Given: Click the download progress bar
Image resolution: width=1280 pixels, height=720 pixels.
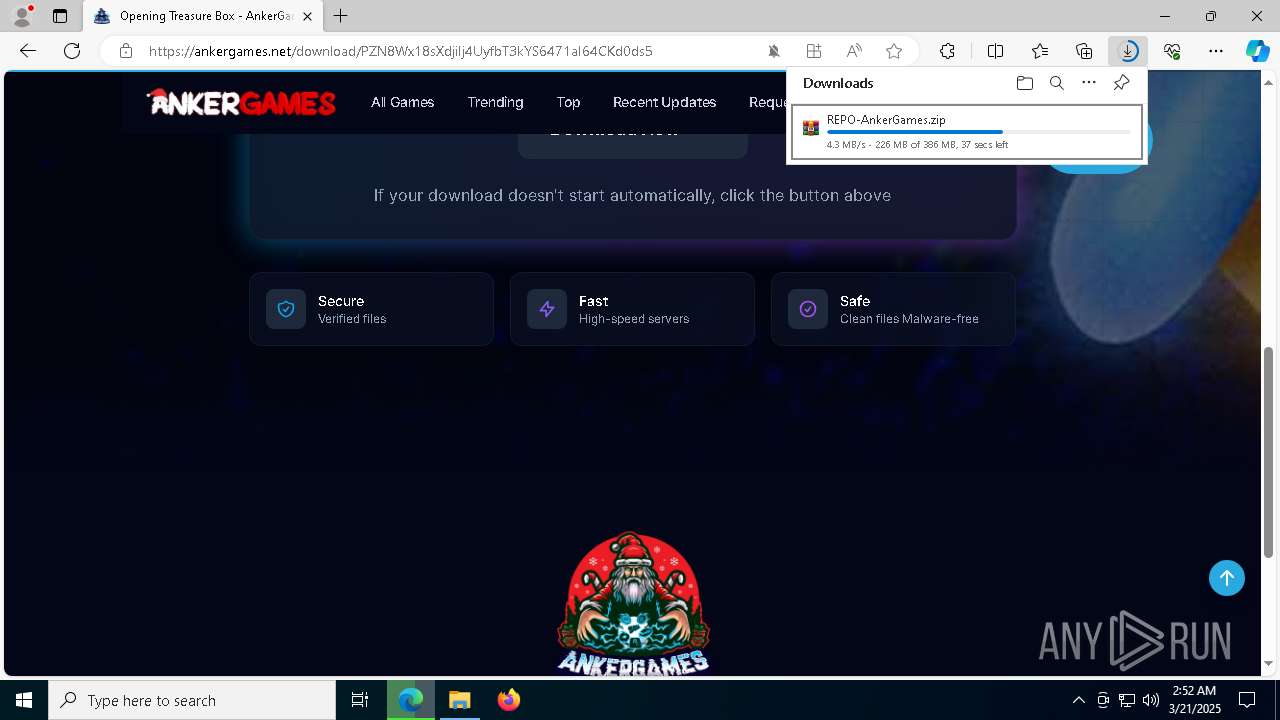Looking at the screenshot, I should (x=978, y=132).
